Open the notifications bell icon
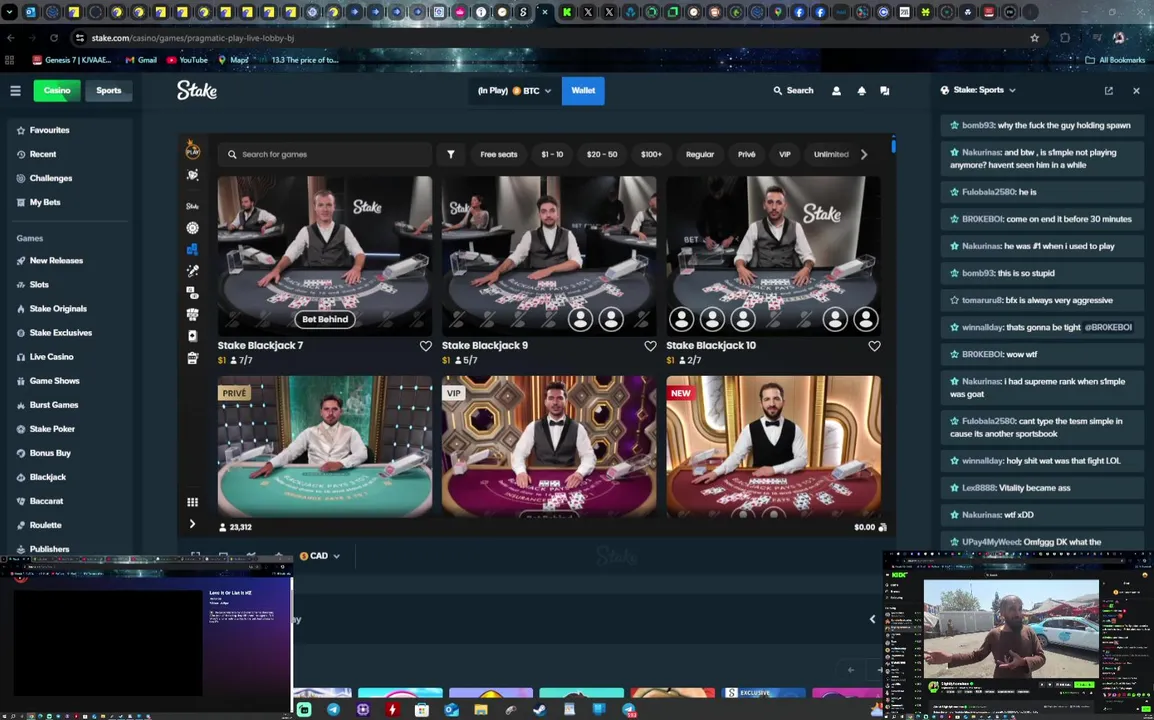The width and height of the screenshot is (1154, 720). click(861, 91)
